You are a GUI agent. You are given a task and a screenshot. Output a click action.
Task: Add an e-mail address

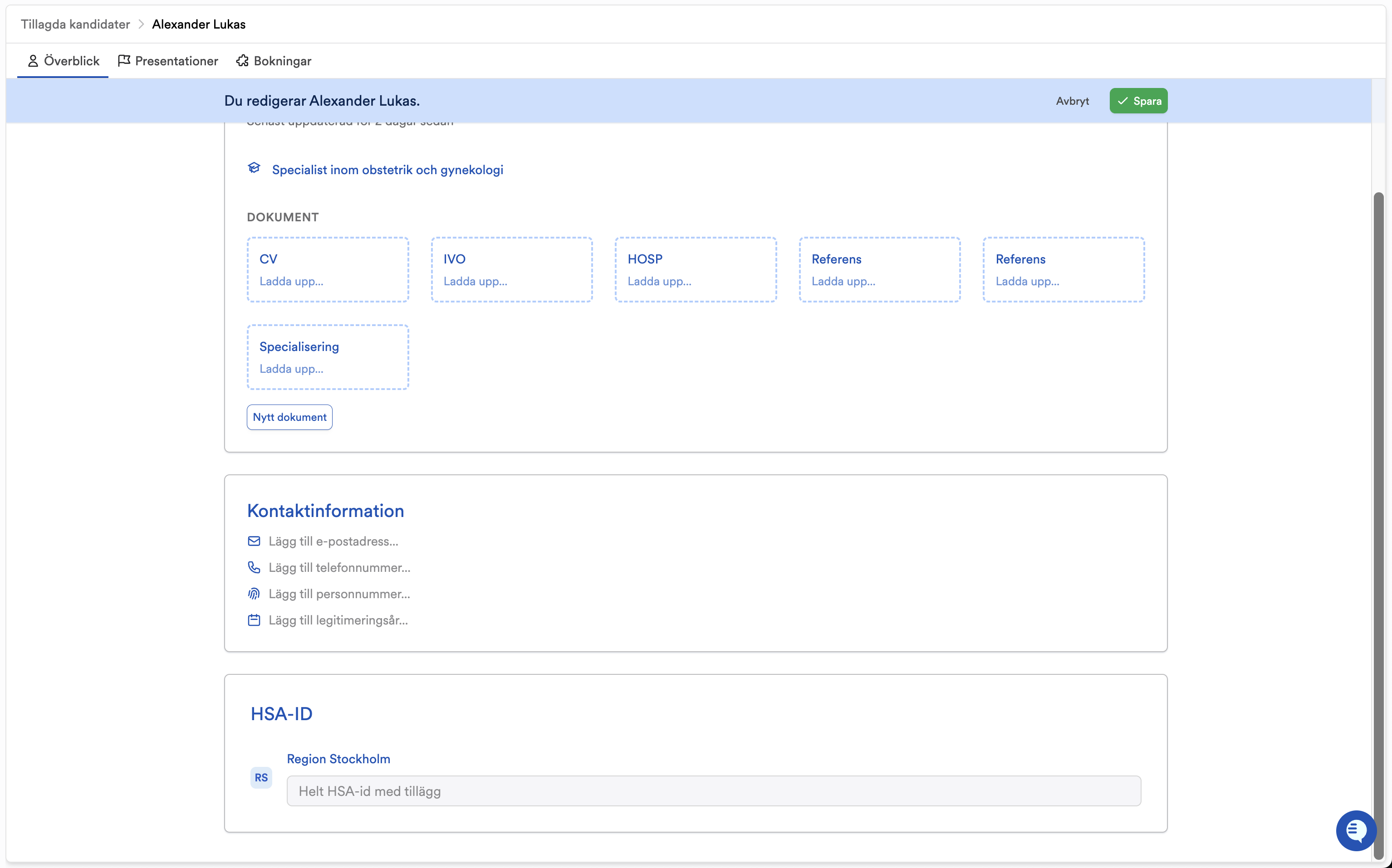tap(333, 541)
